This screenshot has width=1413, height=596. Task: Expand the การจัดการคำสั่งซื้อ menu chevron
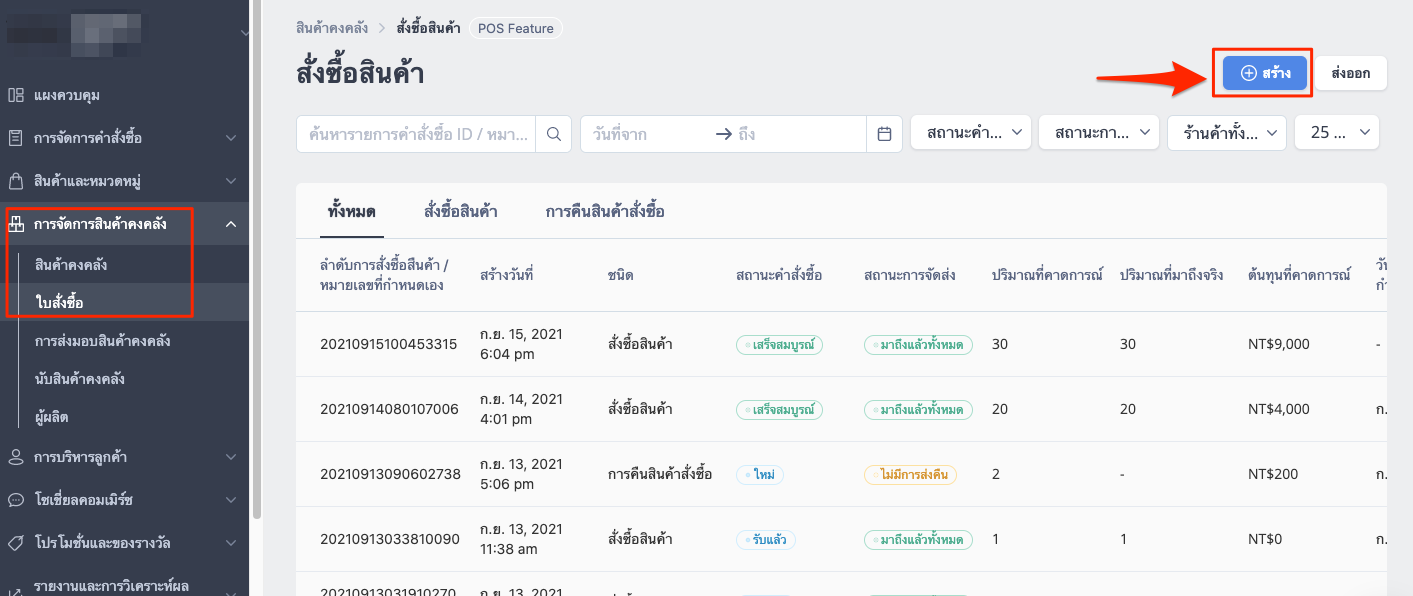click(231, 138)
